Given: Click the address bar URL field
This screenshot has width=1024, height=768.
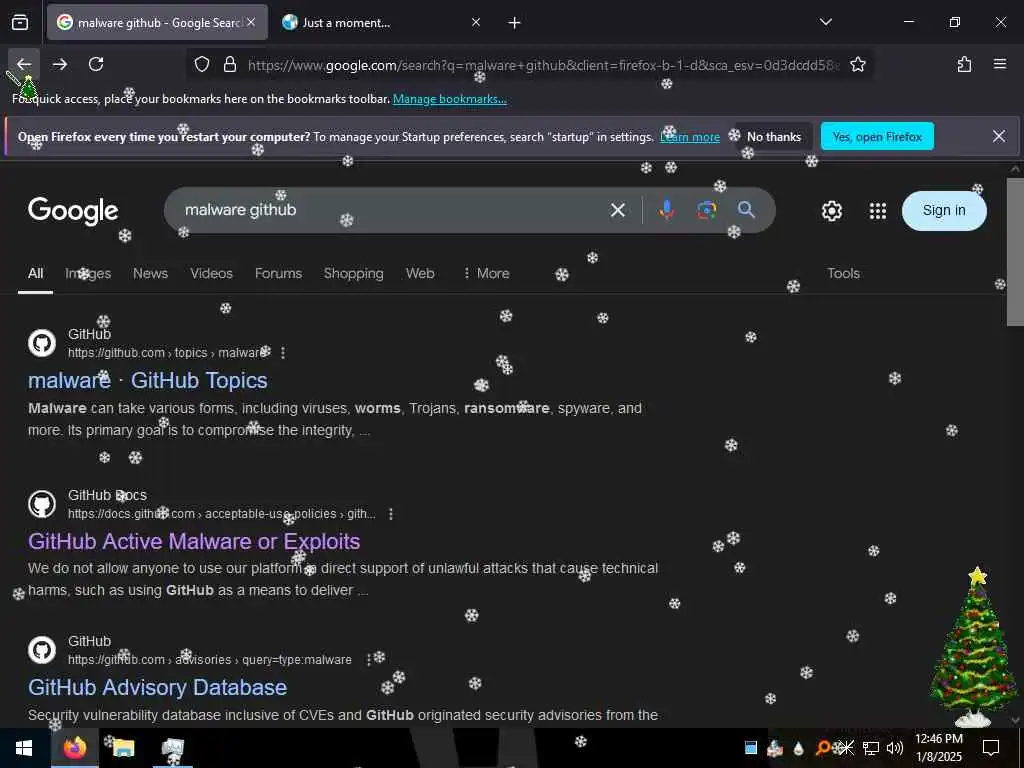Looking at the screenshot, I should point(542,65).
